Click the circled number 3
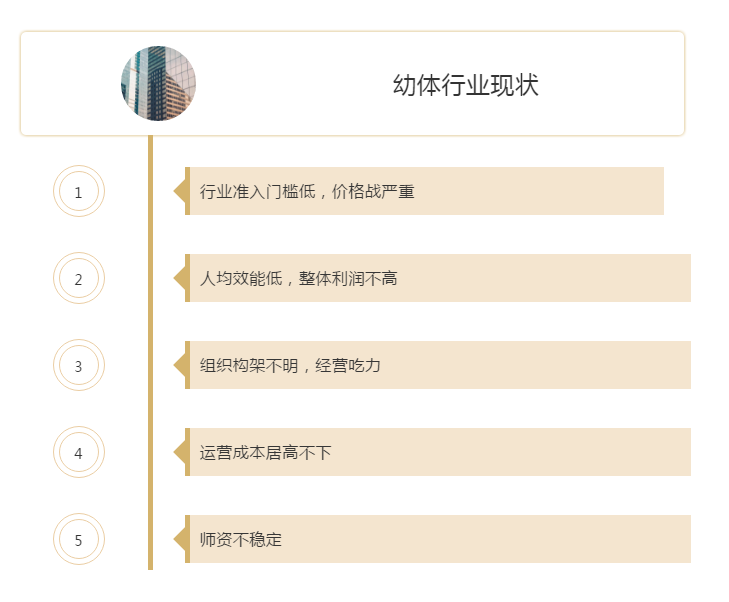The width and height of the screenshot is (729, 602). 79,366
